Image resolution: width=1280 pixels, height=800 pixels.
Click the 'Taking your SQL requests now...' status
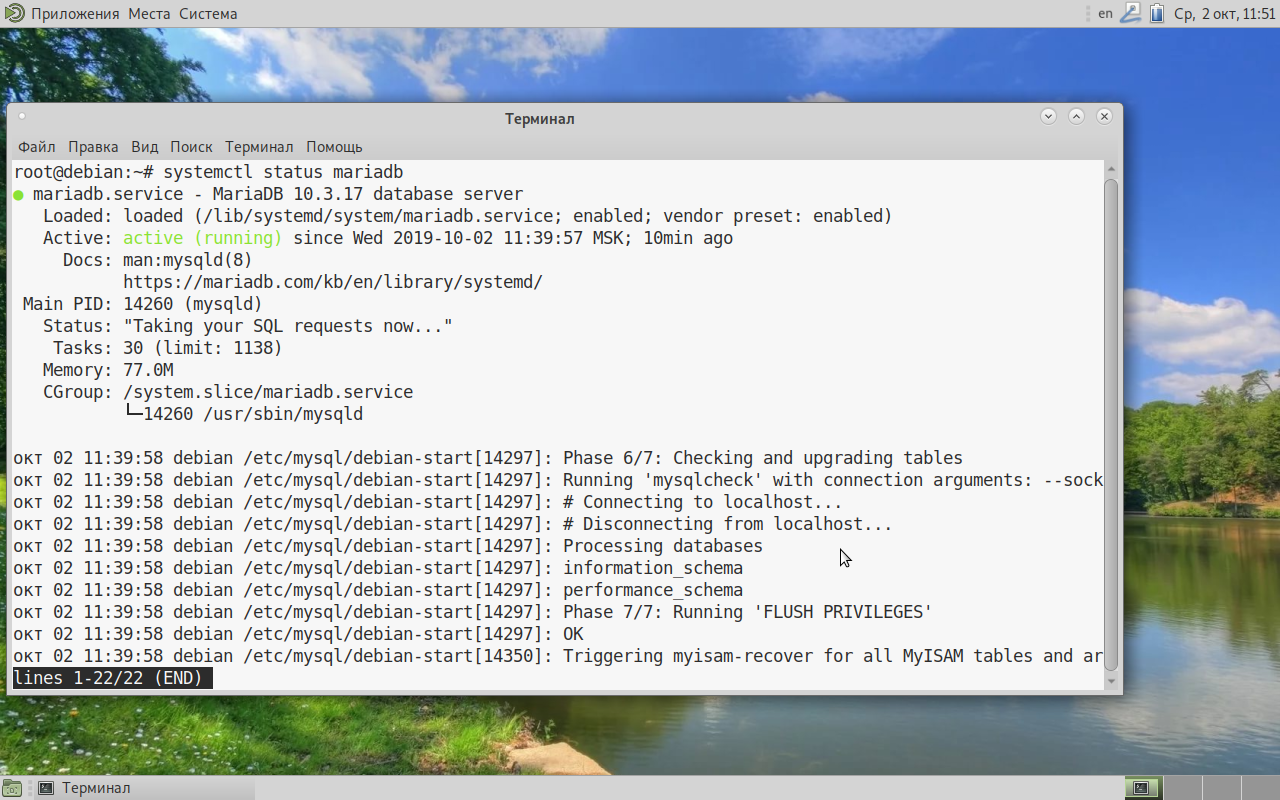tap(288, 326)
